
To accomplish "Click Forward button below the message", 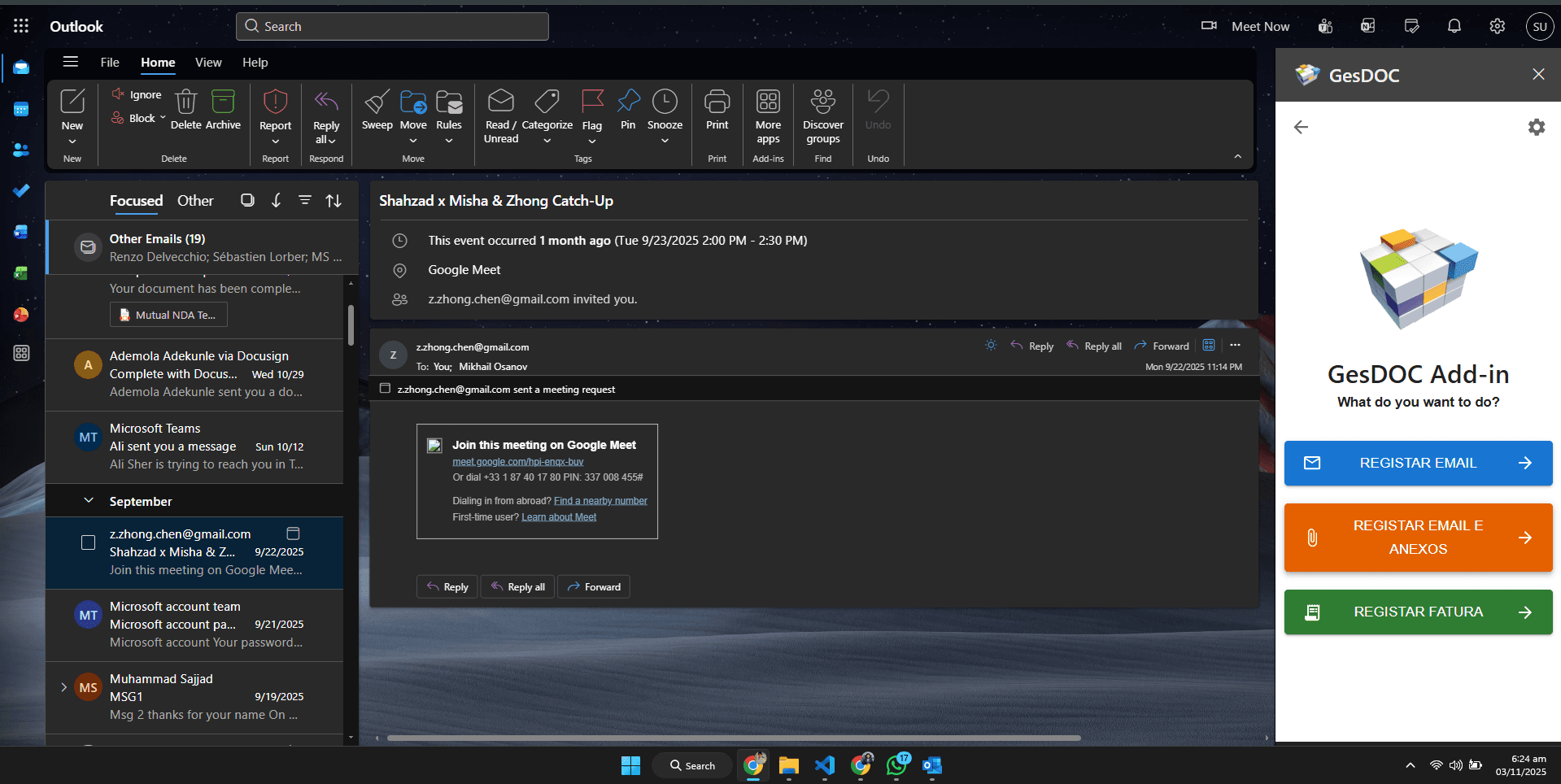I will pos(594,586).
